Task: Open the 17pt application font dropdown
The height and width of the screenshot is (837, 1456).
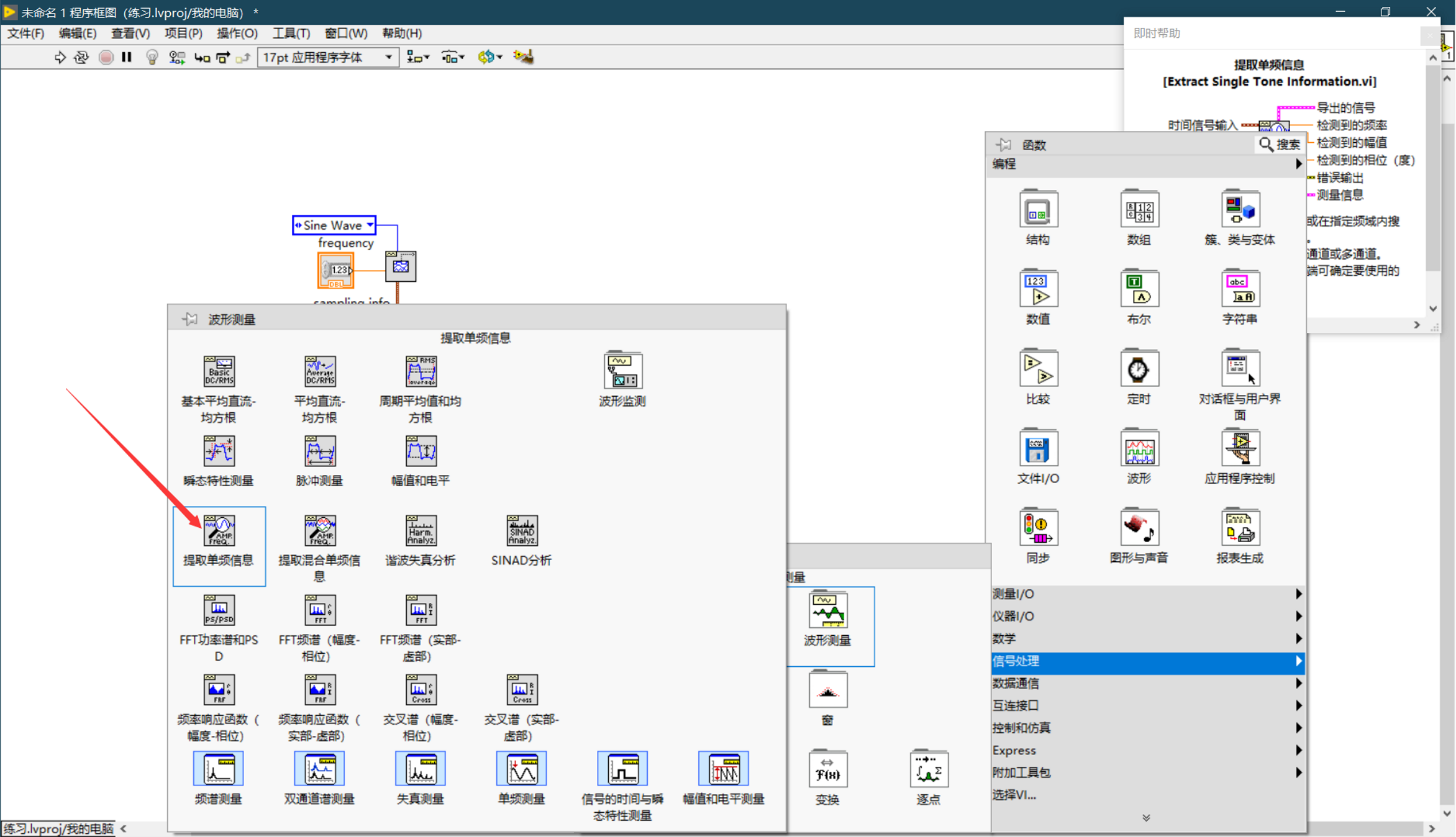Action: (389, 57)
